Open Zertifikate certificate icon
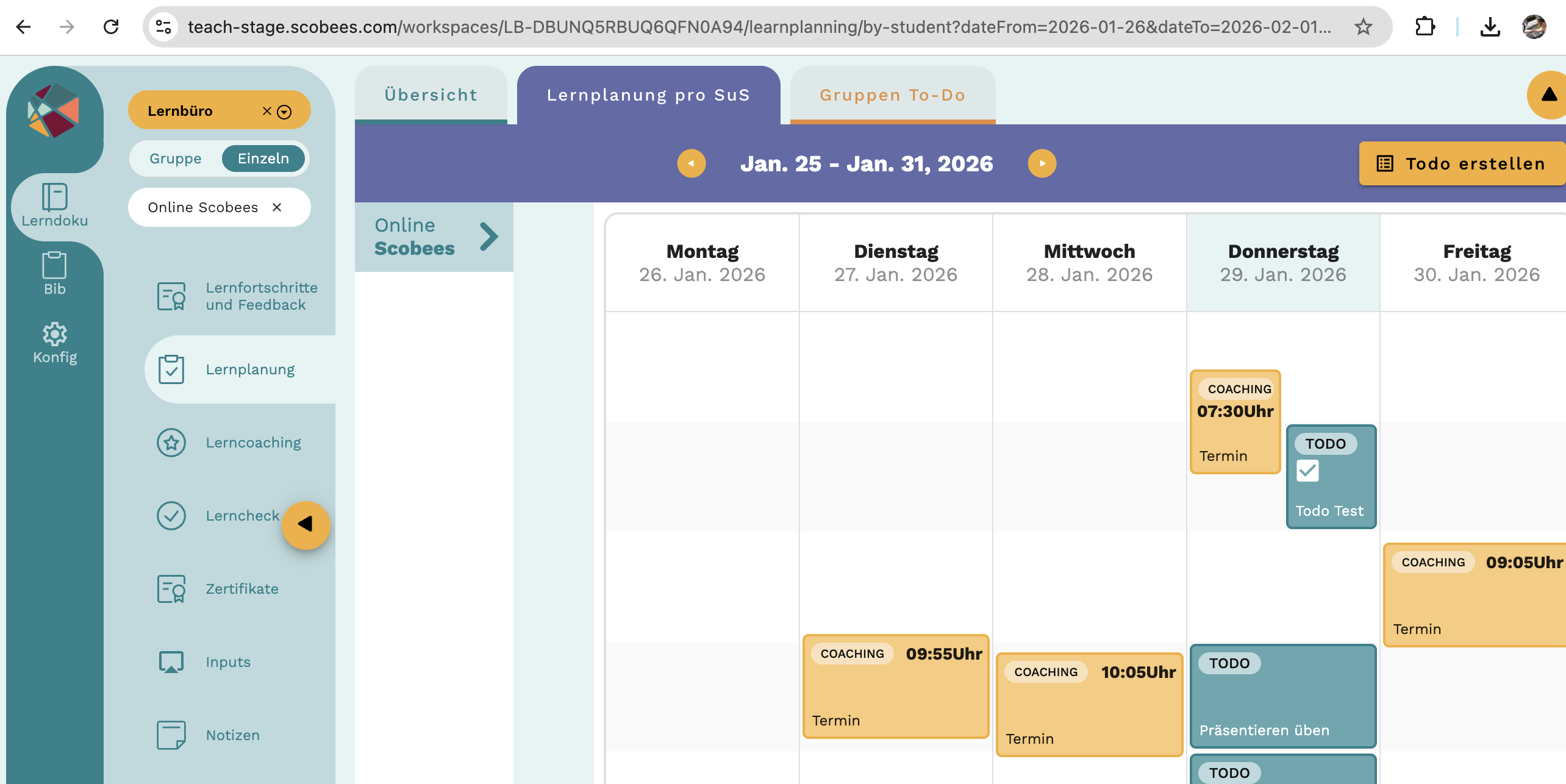1566x784 pixels. (171, 589)
